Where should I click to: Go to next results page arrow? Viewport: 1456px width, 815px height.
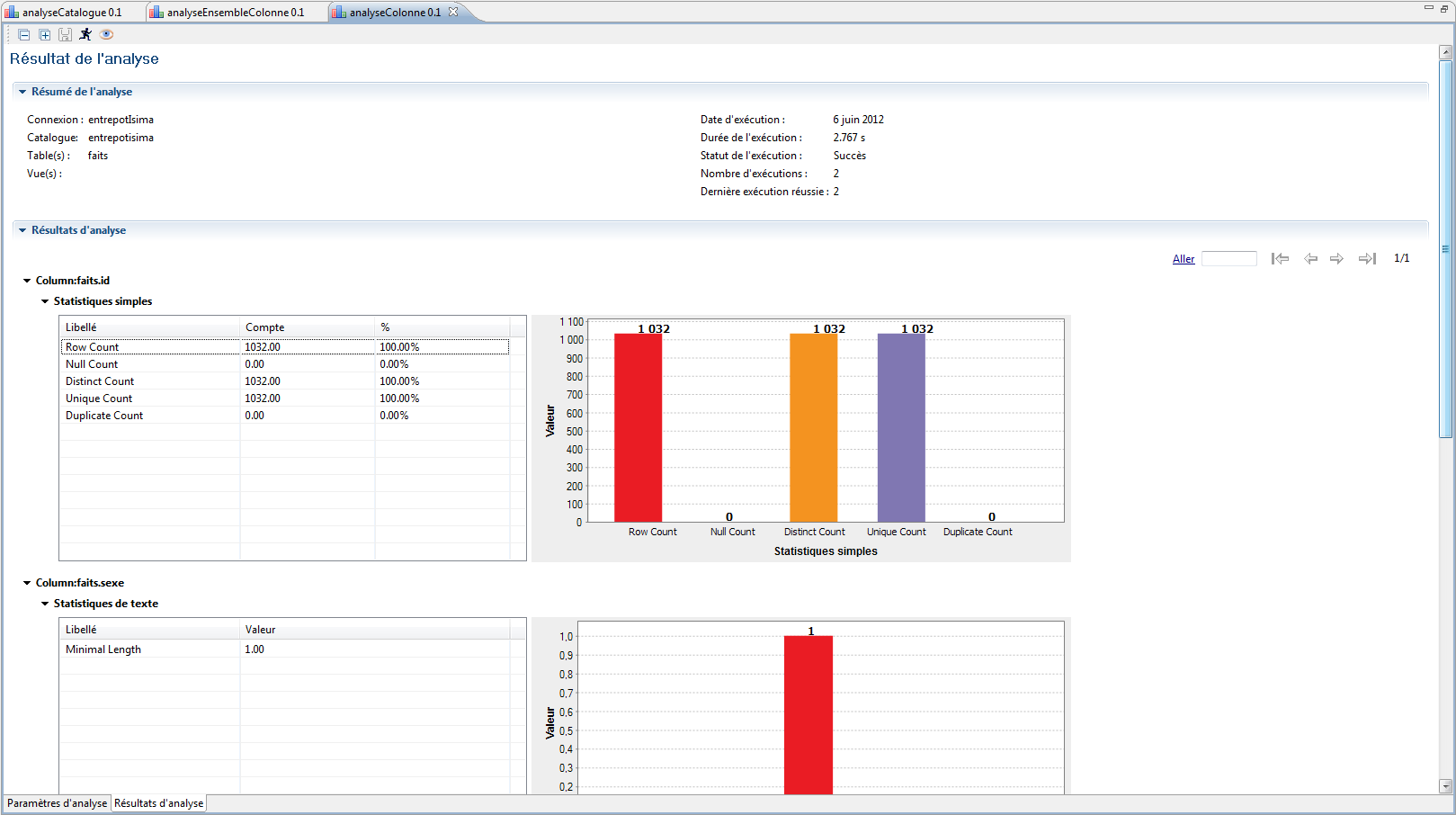tap(1336, 259)
